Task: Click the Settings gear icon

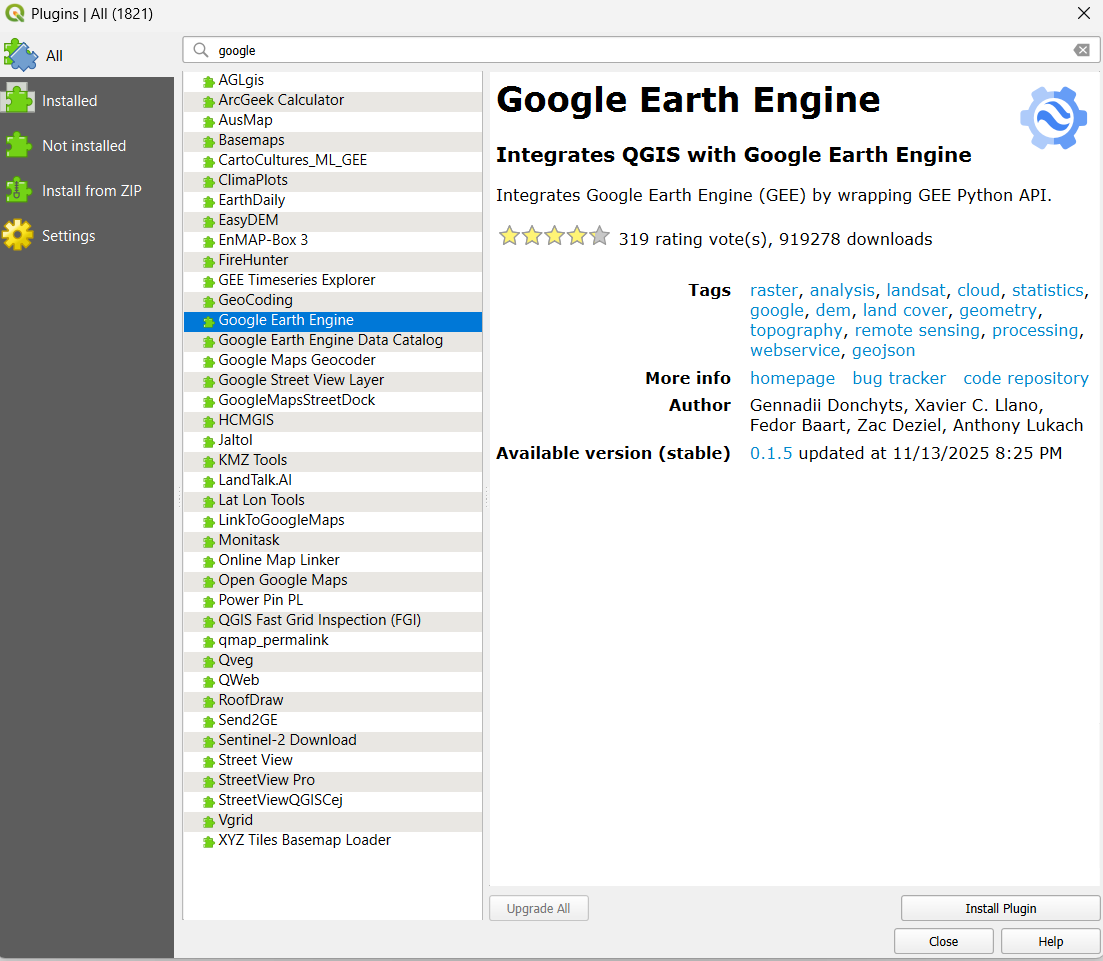Action: (x=18, y=235)
